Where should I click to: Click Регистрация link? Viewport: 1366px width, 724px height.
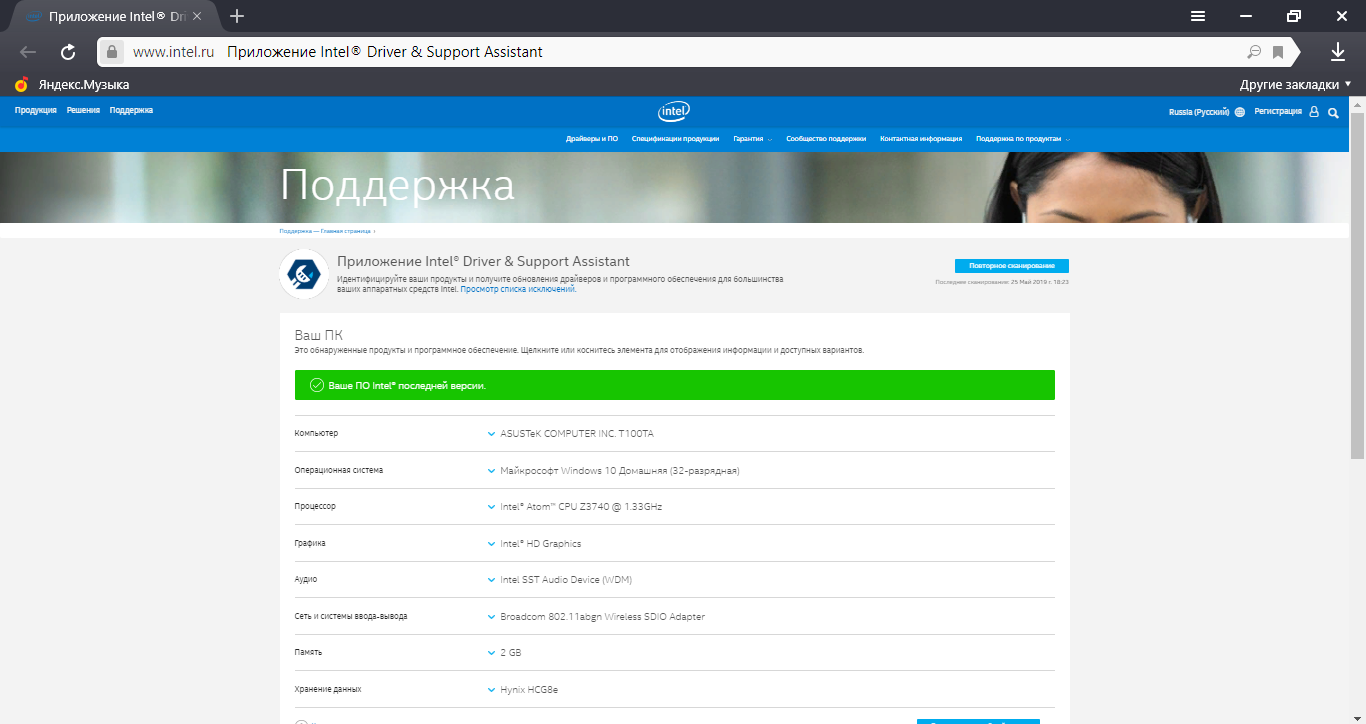pos(1278,112)
